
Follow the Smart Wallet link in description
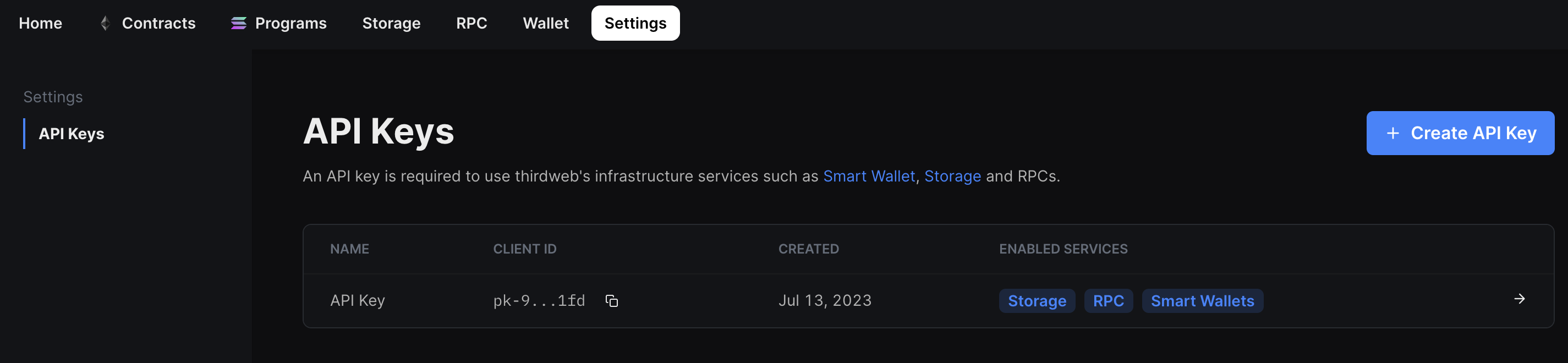click(x=869, y=177)
